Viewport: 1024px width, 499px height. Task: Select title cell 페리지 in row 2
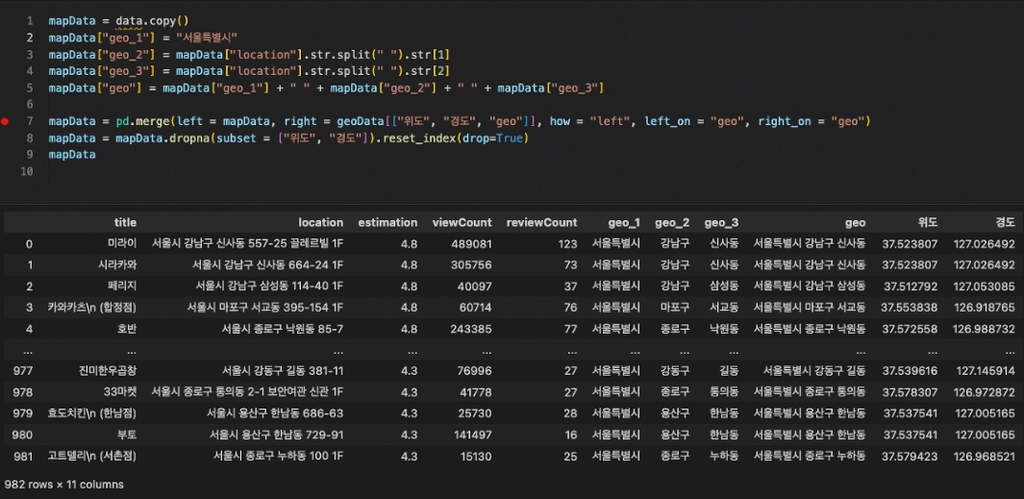[122, 286]
